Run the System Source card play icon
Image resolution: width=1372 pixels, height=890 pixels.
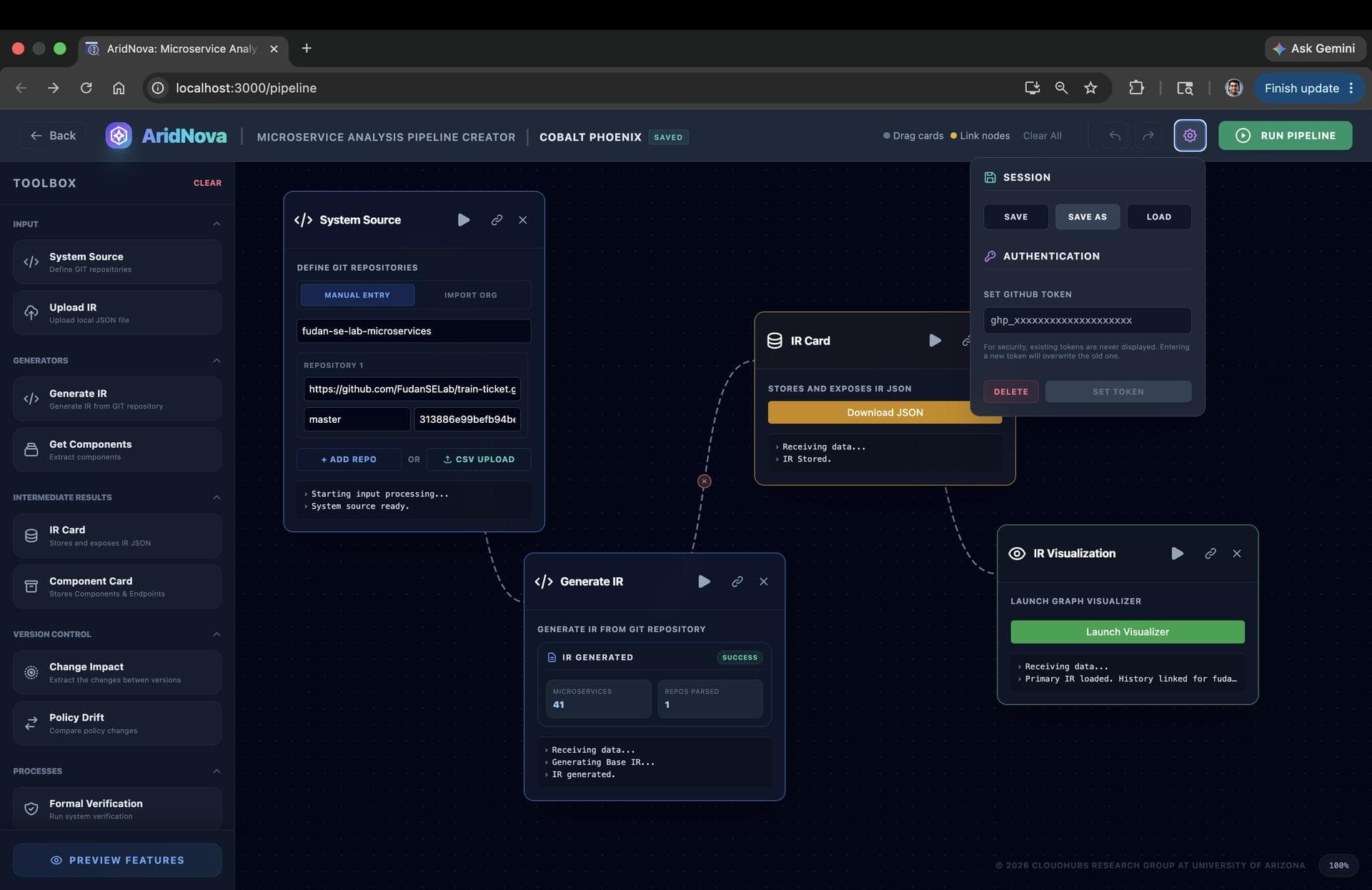464,220
